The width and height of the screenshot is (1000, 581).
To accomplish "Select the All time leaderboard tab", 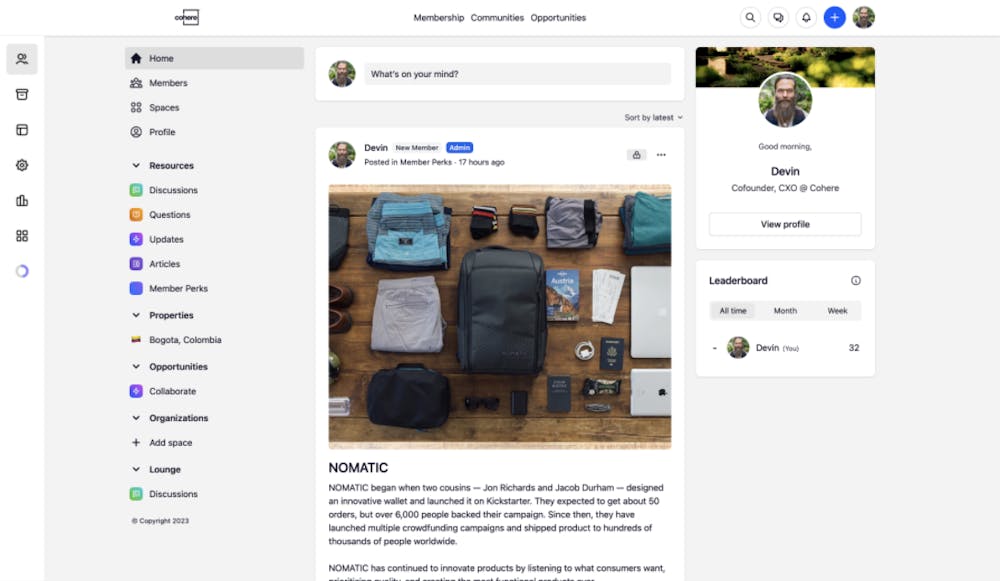I will click(733, 311).
